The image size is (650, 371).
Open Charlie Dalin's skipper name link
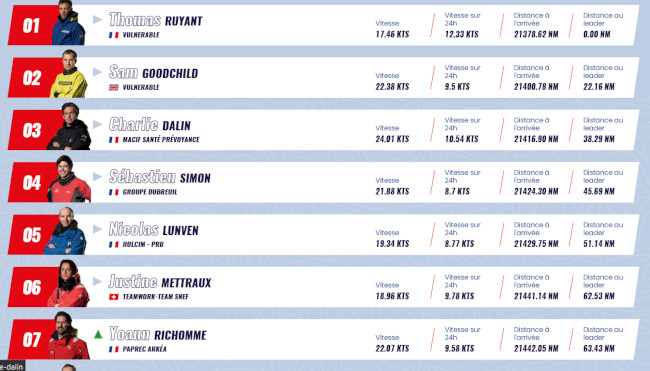click(150, 124)
